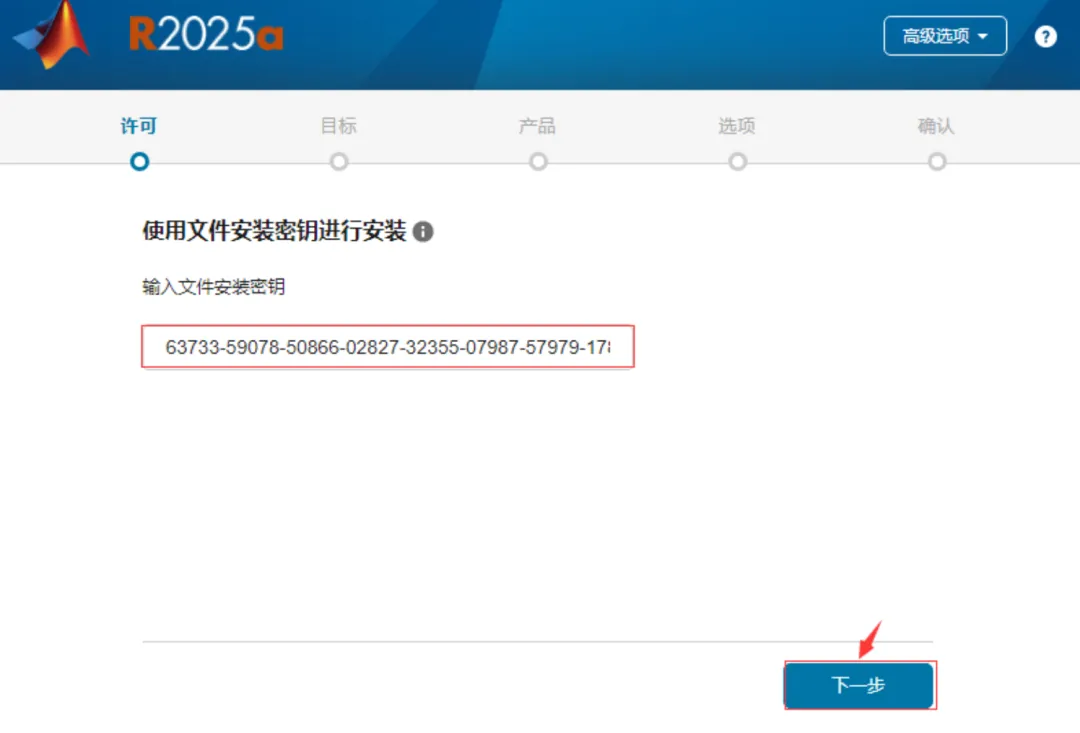Click the step circle under 许可
Viewport: 1080px width, 733px height.
[139, 162]
